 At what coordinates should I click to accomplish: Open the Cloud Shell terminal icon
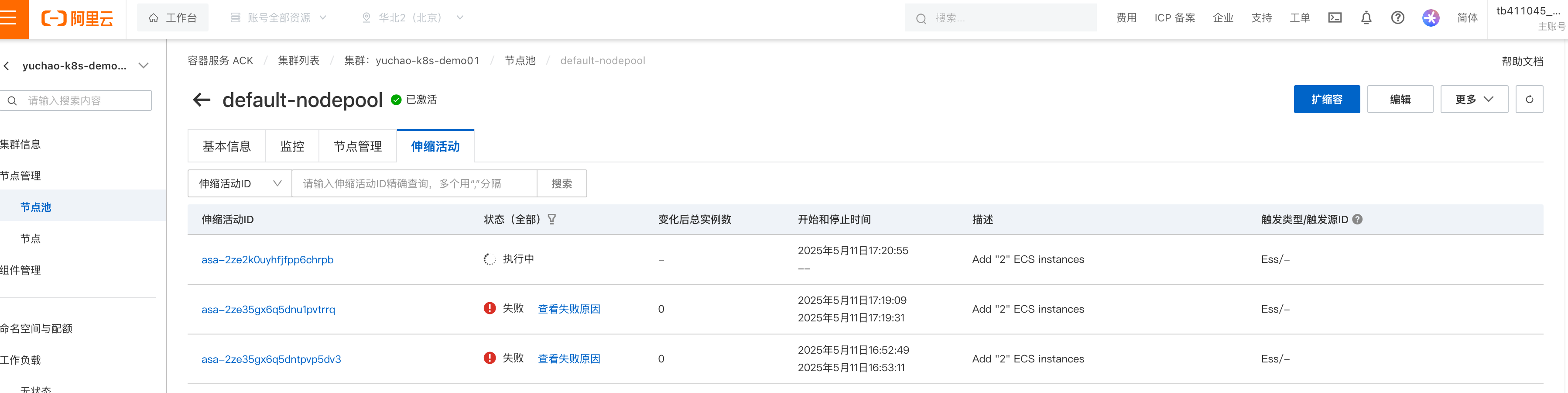[1334, 17]
